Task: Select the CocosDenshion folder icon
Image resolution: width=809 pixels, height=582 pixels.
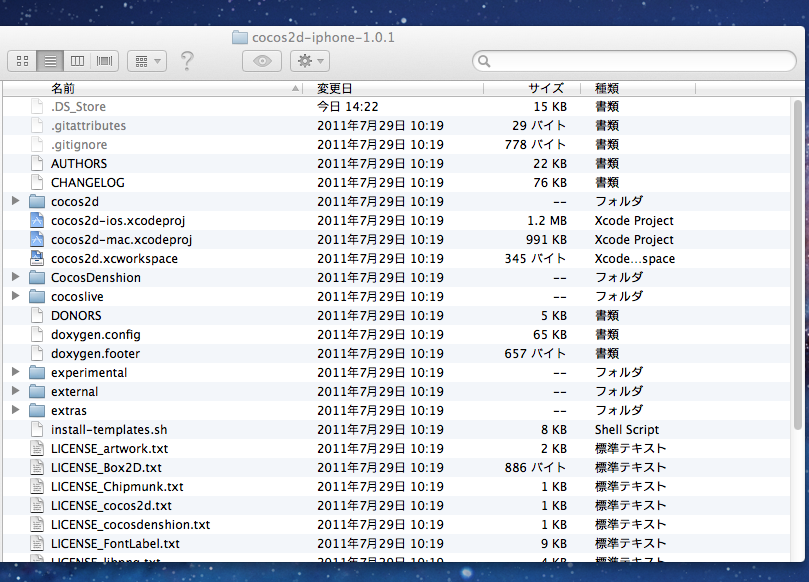Action: (x=37, y=277)
